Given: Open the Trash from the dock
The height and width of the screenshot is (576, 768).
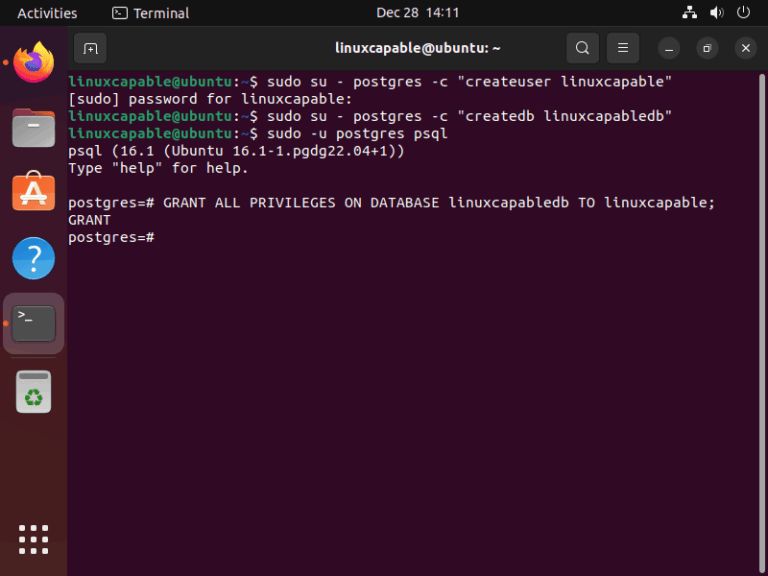Looking at the screenshot, I should coord(33,391).
